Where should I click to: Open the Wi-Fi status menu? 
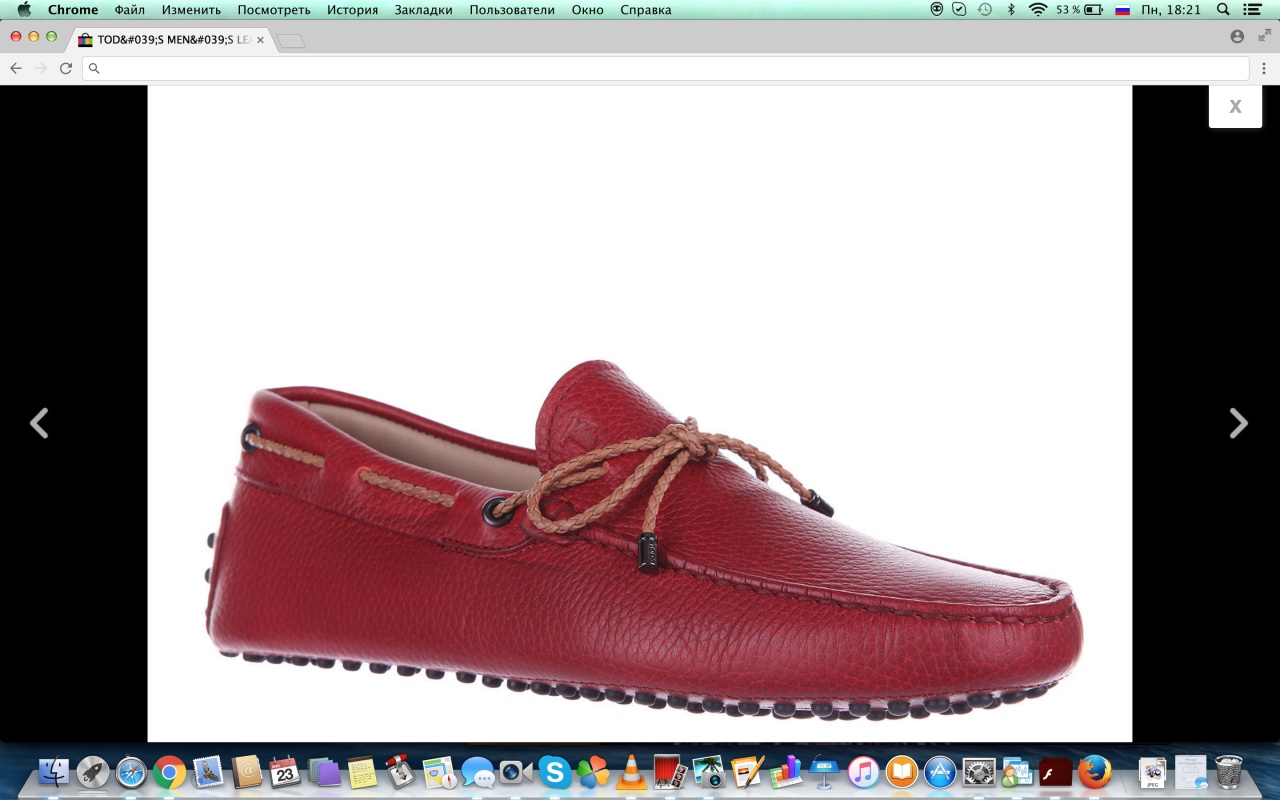(1037, 10)
